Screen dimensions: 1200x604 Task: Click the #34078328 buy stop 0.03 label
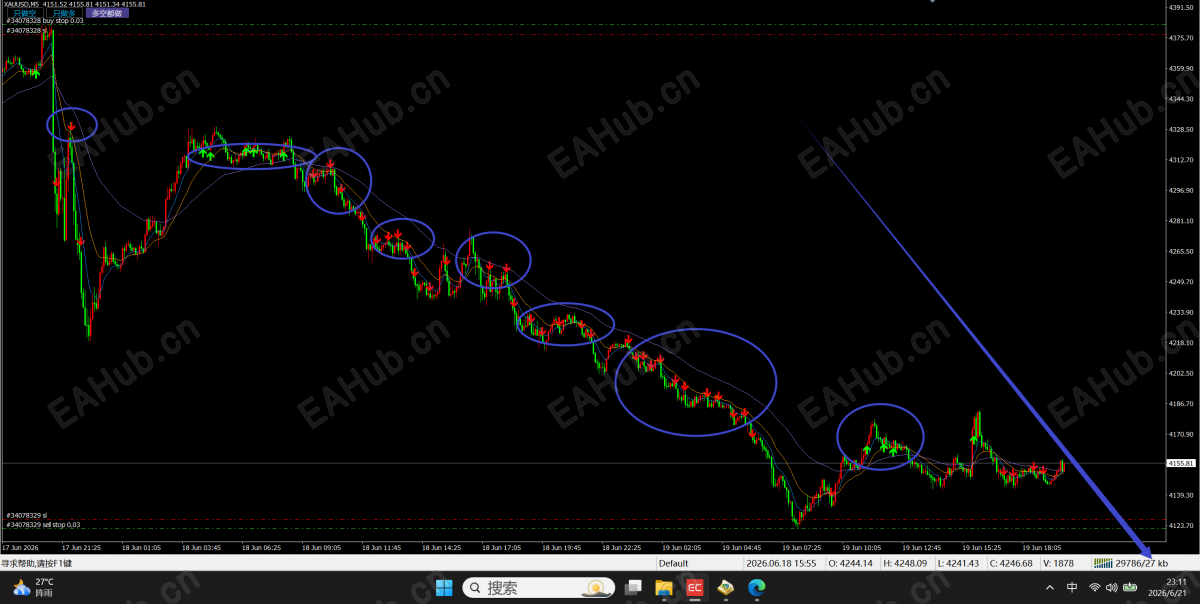coord(45,21)
